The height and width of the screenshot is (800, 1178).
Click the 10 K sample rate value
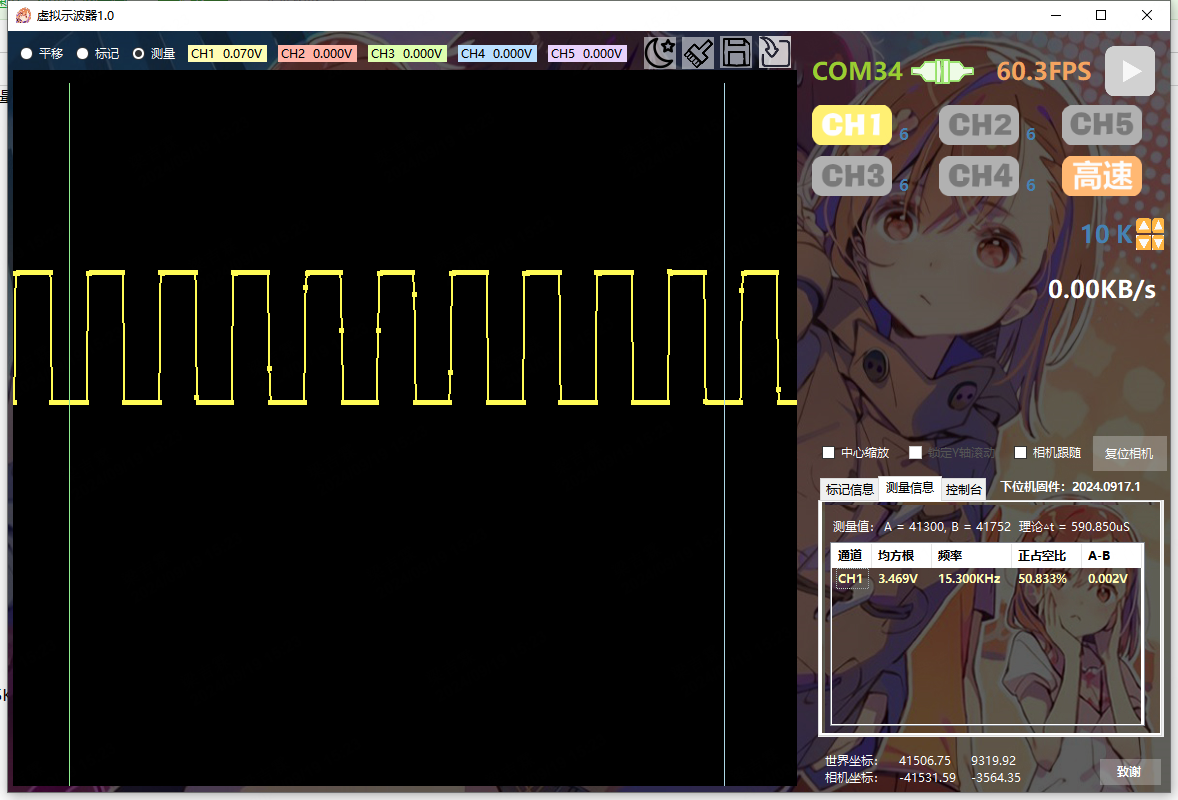click(1106, 234)
